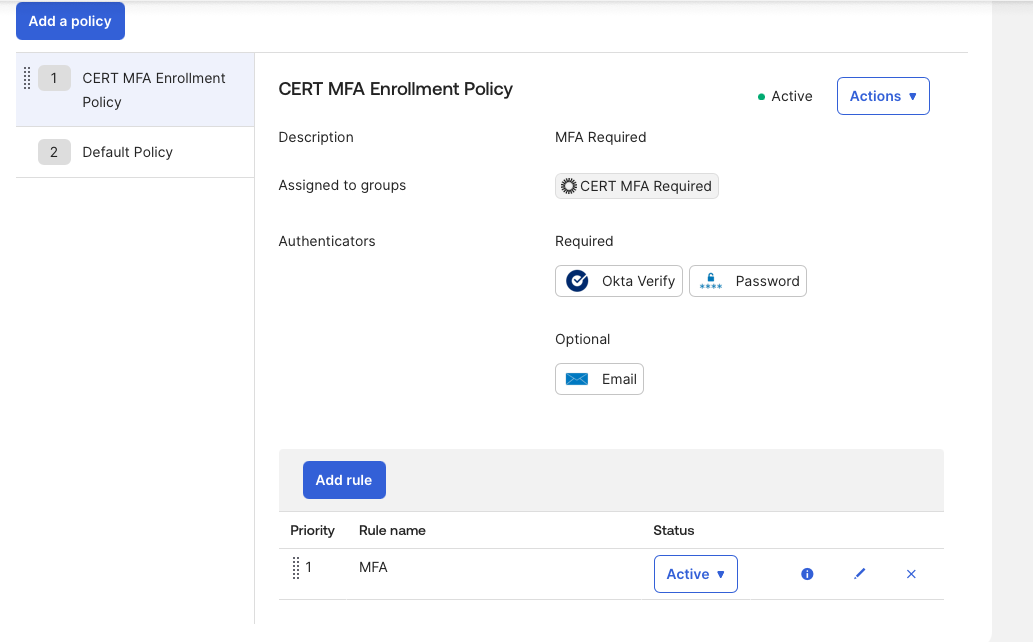The image size is (1033, 642).
Task: Click the Priority column header
Action: 312,531
